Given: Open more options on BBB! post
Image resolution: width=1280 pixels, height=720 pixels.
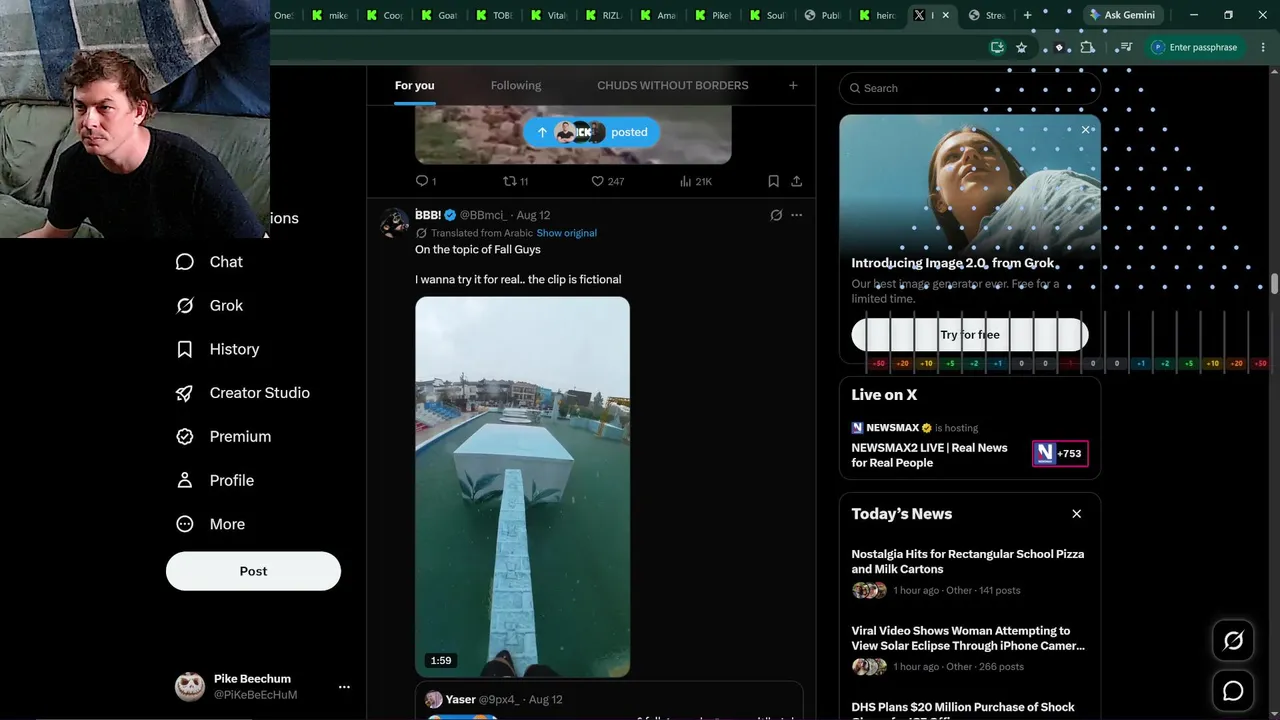Looking at the screenshot, I should click(x=796, y=215).
